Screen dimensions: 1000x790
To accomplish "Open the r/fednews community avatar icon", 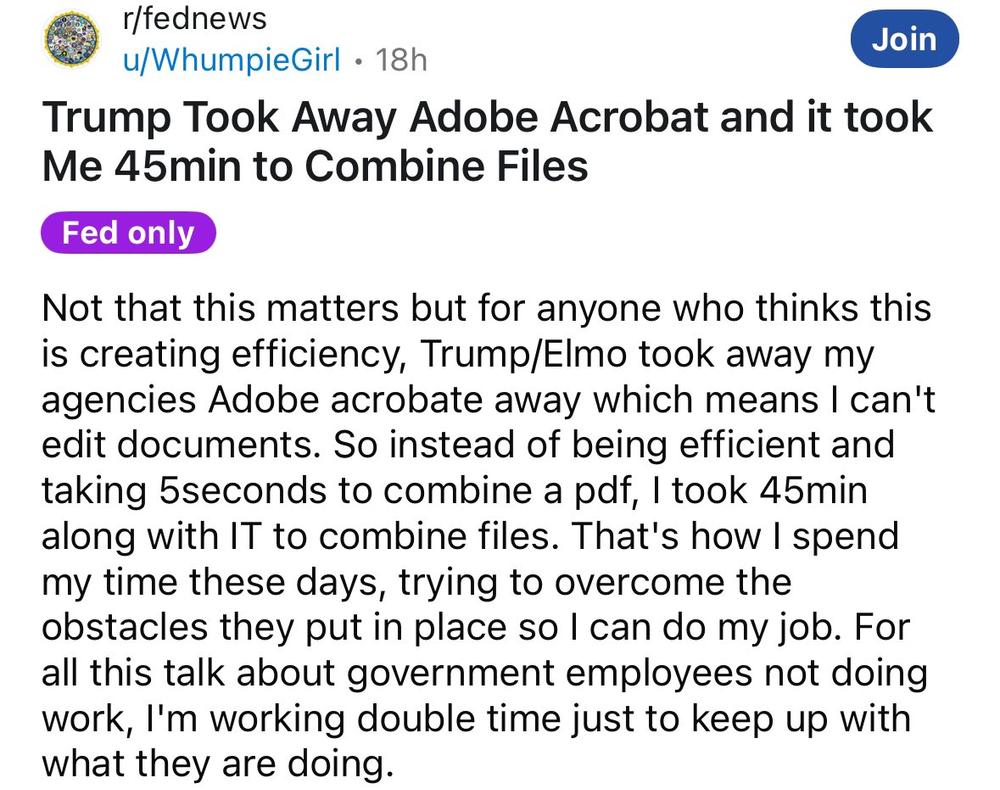I will (x=71, y=40).
